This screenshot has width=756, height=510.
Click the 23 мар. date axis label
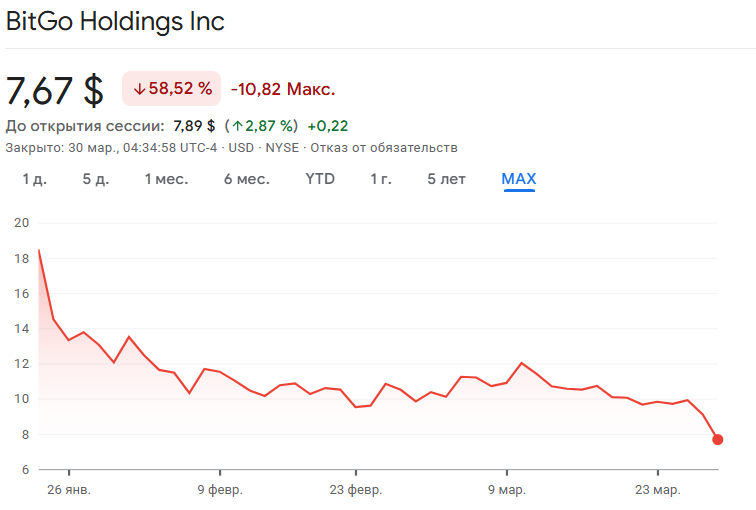coord(658,490)
